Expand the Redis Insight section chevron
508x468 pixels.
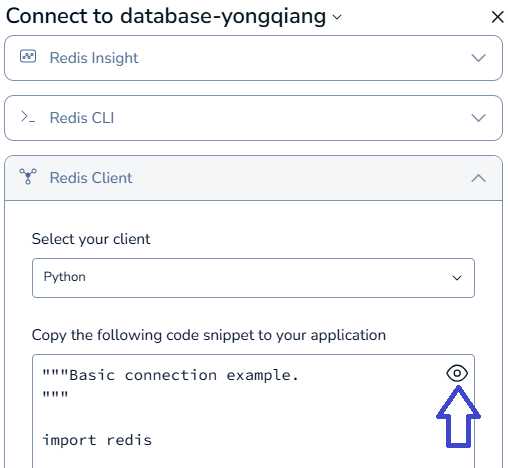point(478,58)
